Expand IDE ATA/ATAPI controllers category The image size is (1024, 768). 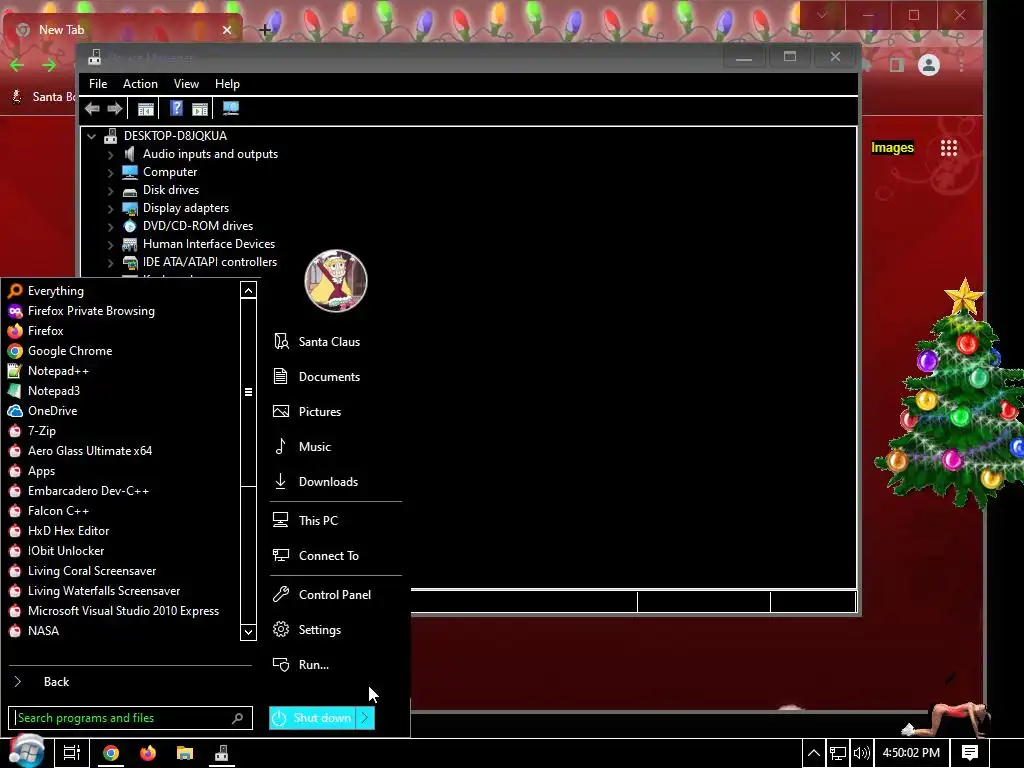tap(110, 263)
